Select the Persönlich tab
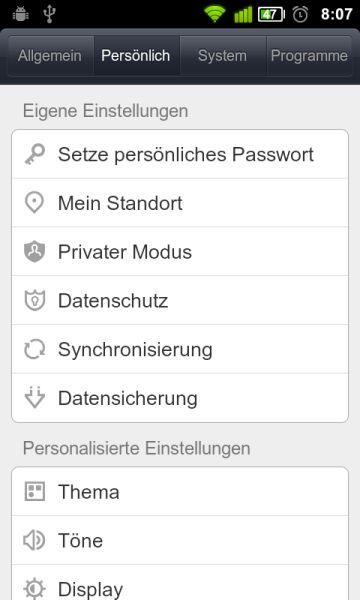360x600 pixels. 136,56
